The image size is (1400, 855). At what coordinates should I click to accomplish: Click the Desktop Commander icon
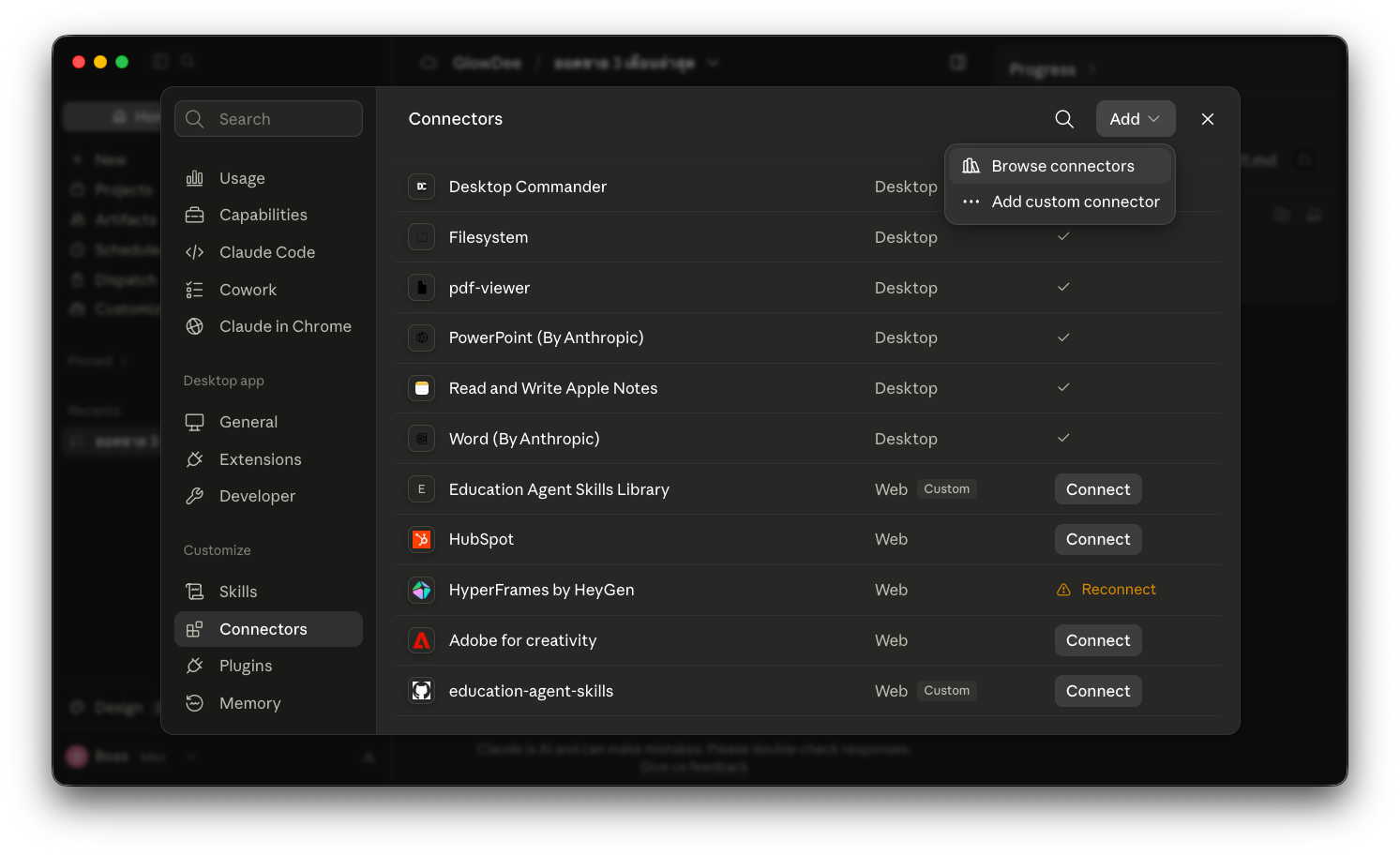click(x=422, y=187)
